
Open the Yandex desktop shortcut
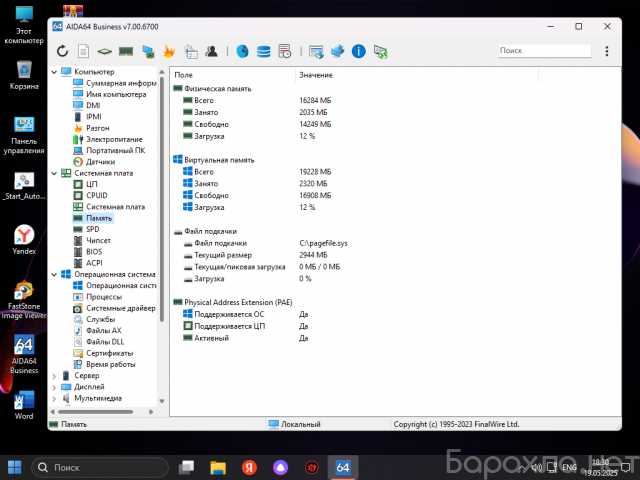coord(24,240)
